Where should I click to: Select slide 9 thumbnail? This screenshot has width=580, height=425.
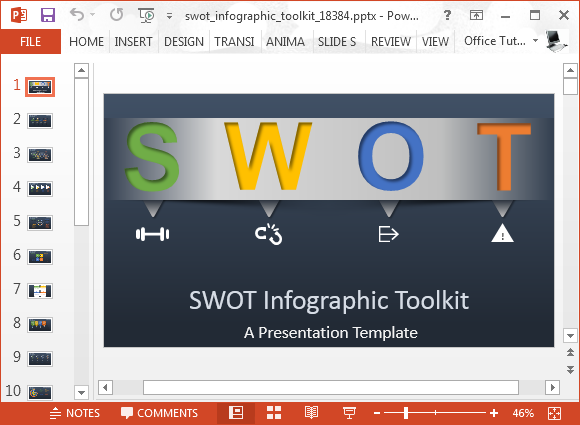(x=40, y=358)
